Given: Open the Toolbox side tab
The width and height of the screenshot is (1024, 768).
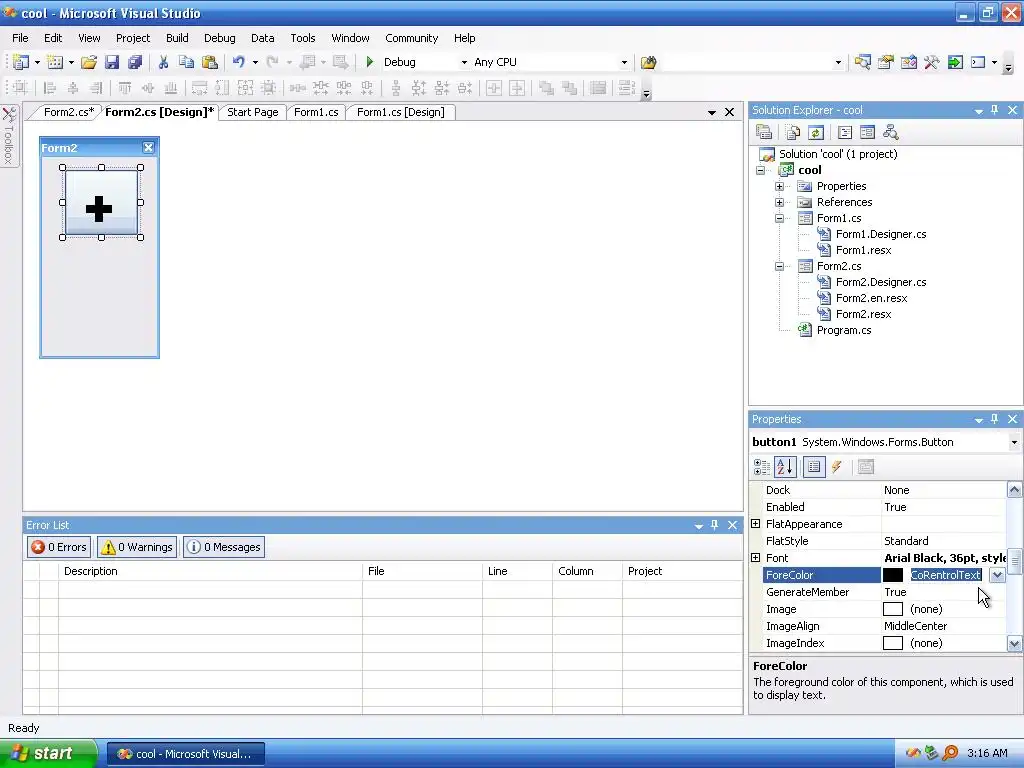Looking at the screenshot, I should point(9,136).
